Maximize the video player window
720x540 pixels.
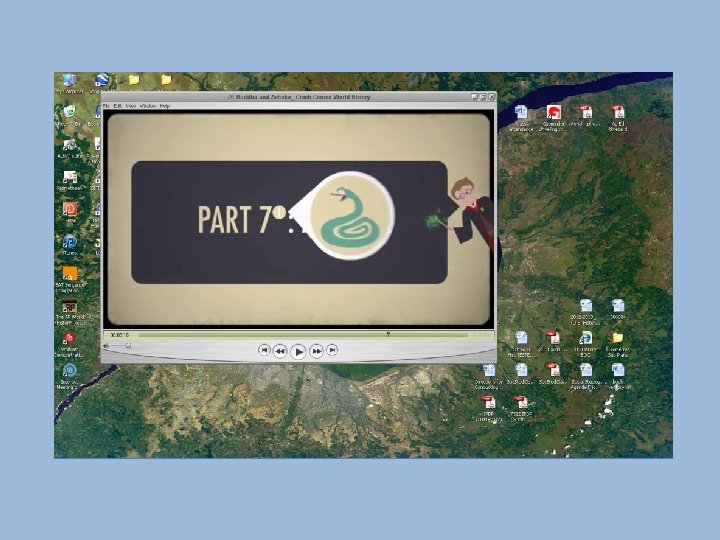[483, 97]
